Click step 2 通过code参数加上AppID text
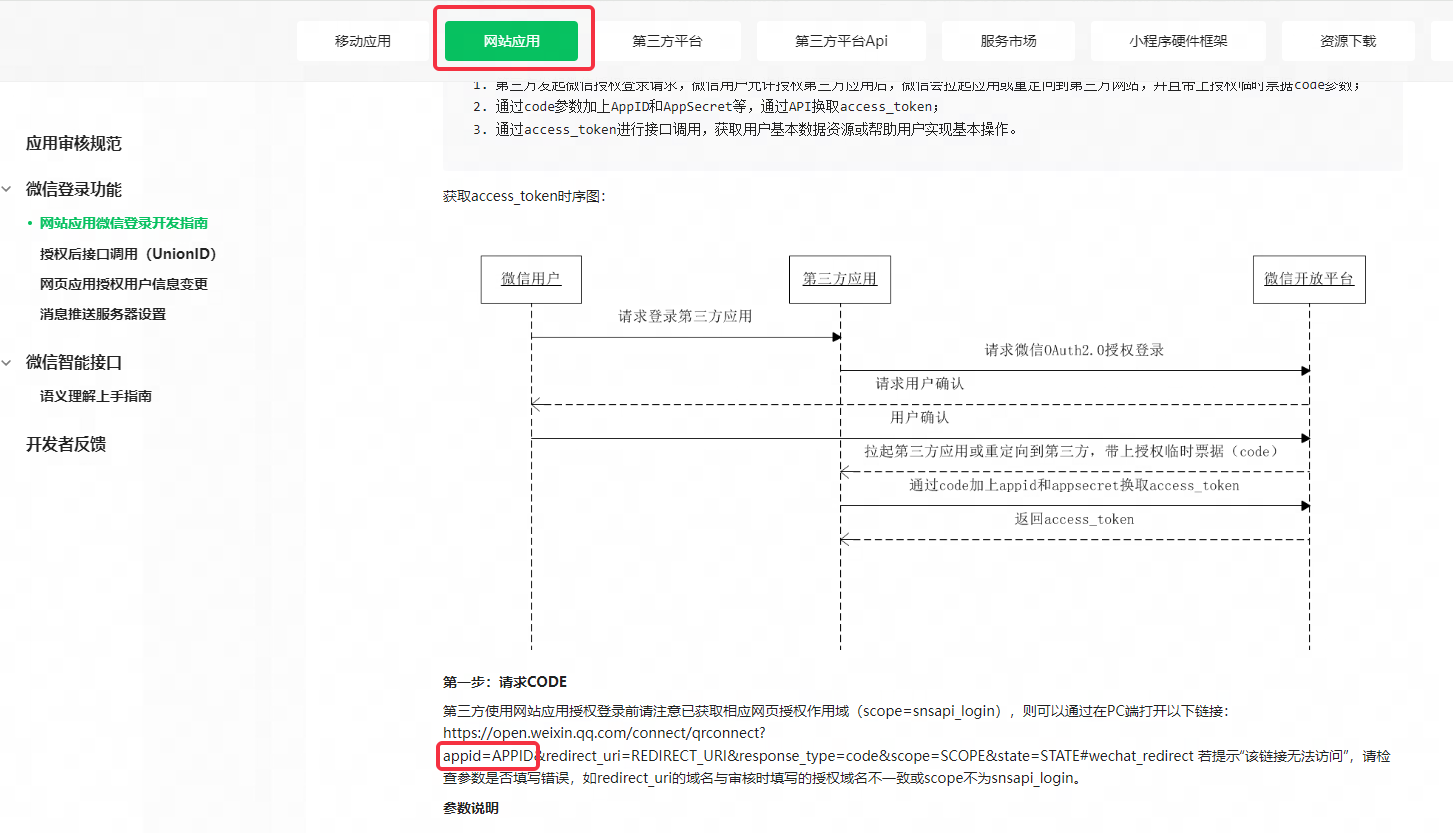Image resolution: width=1453 pixels, height=833 pixels. coord(718,106)
